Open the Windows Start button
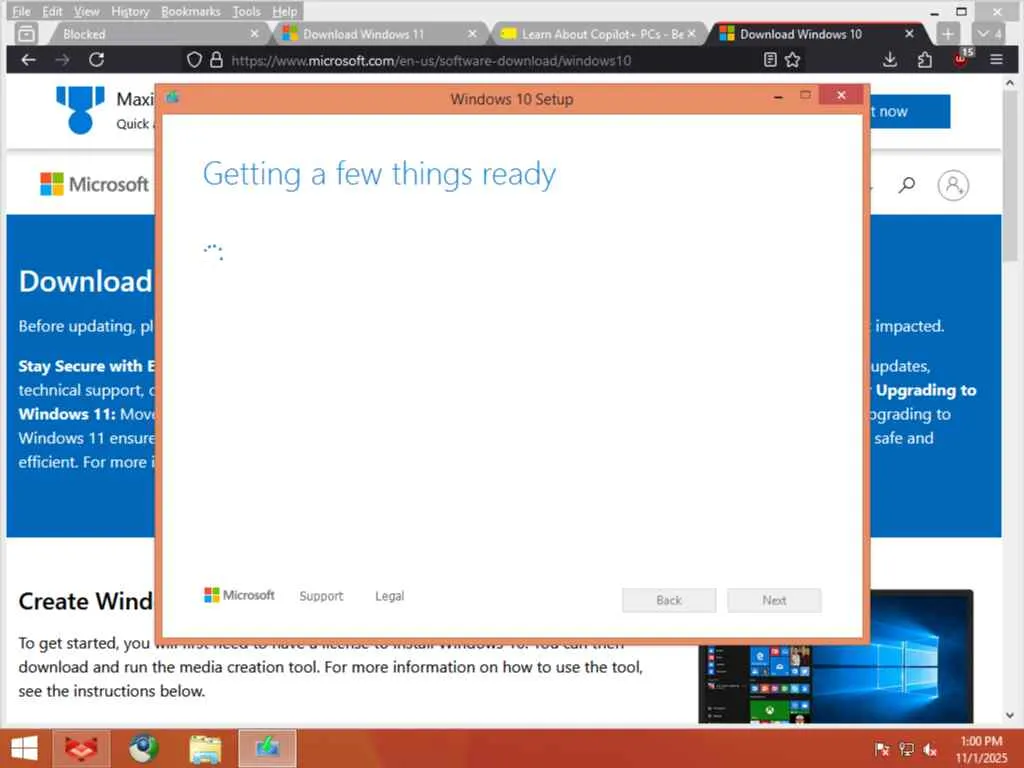The height and width of the screenshot is (768, 1024). click(x=24, y=748)
